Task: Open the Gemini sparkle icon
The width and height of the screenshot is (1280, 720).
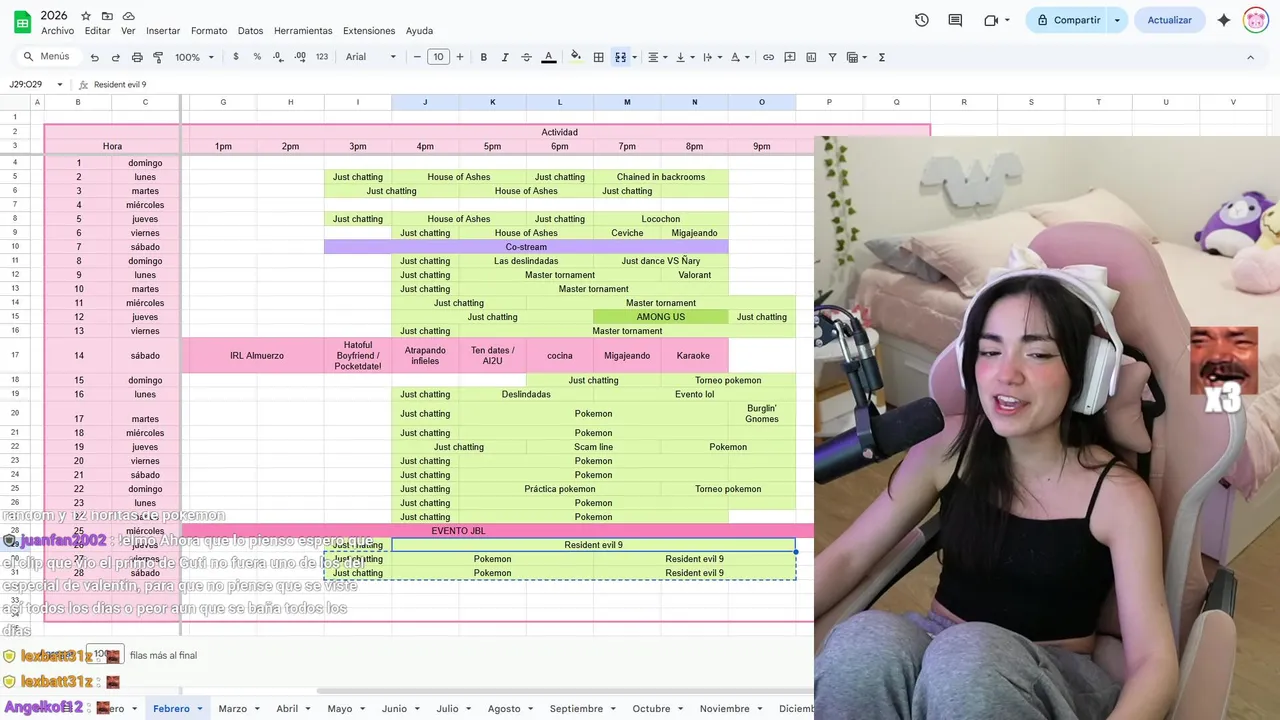Action: (x=1224, y=20)
